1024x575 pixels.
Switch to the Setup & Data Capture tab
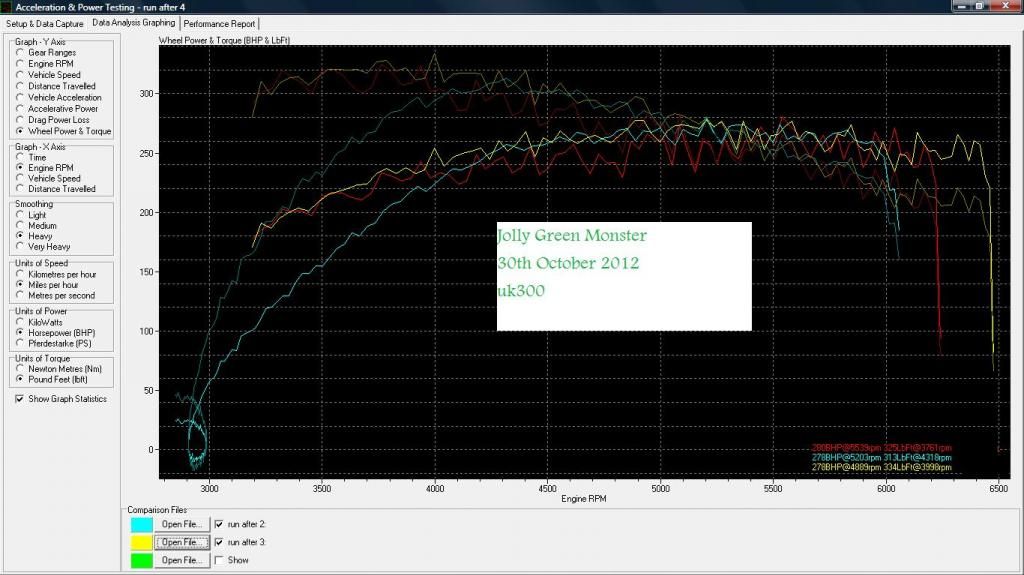(45, 23)
